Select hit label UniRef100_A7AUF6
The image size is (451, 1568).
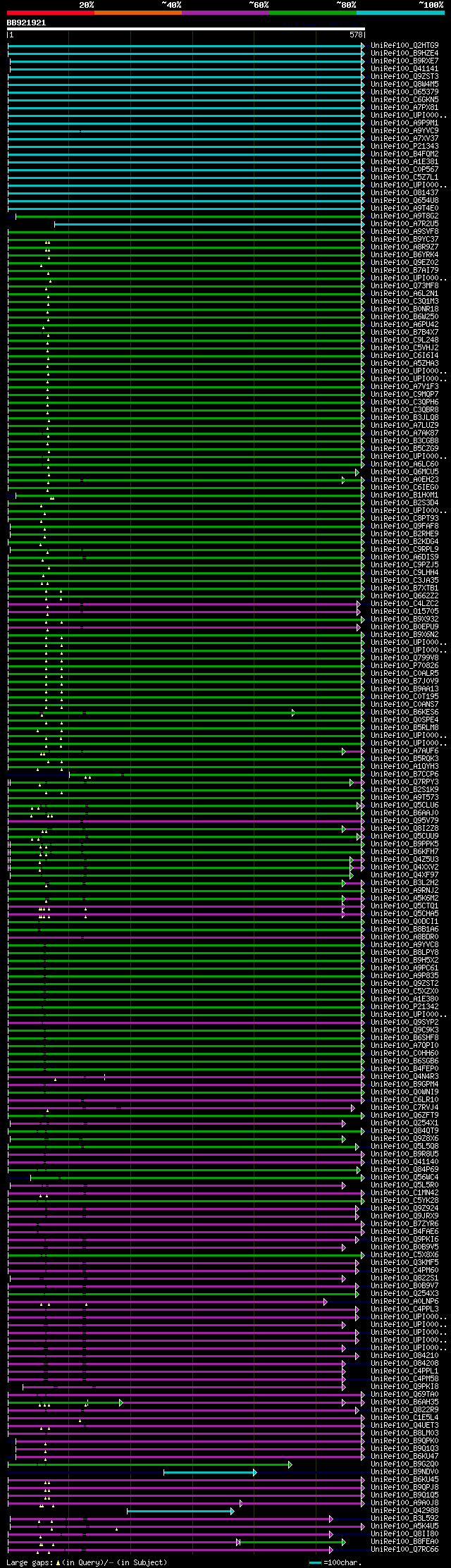click(404, 751)
